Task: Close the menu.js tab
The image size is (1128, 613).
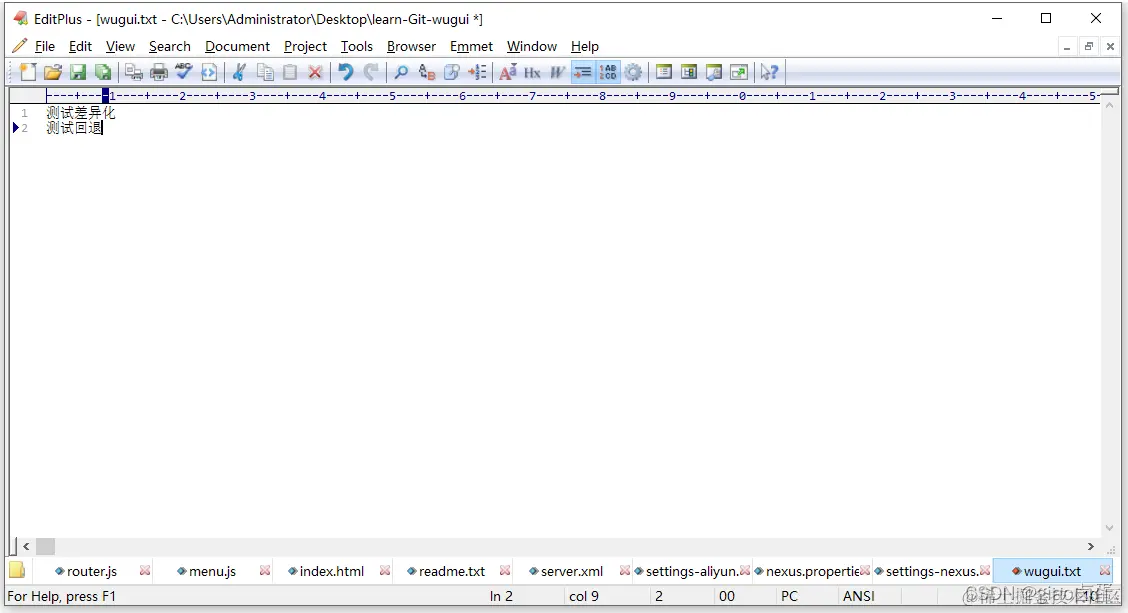Action: point(265,571)
